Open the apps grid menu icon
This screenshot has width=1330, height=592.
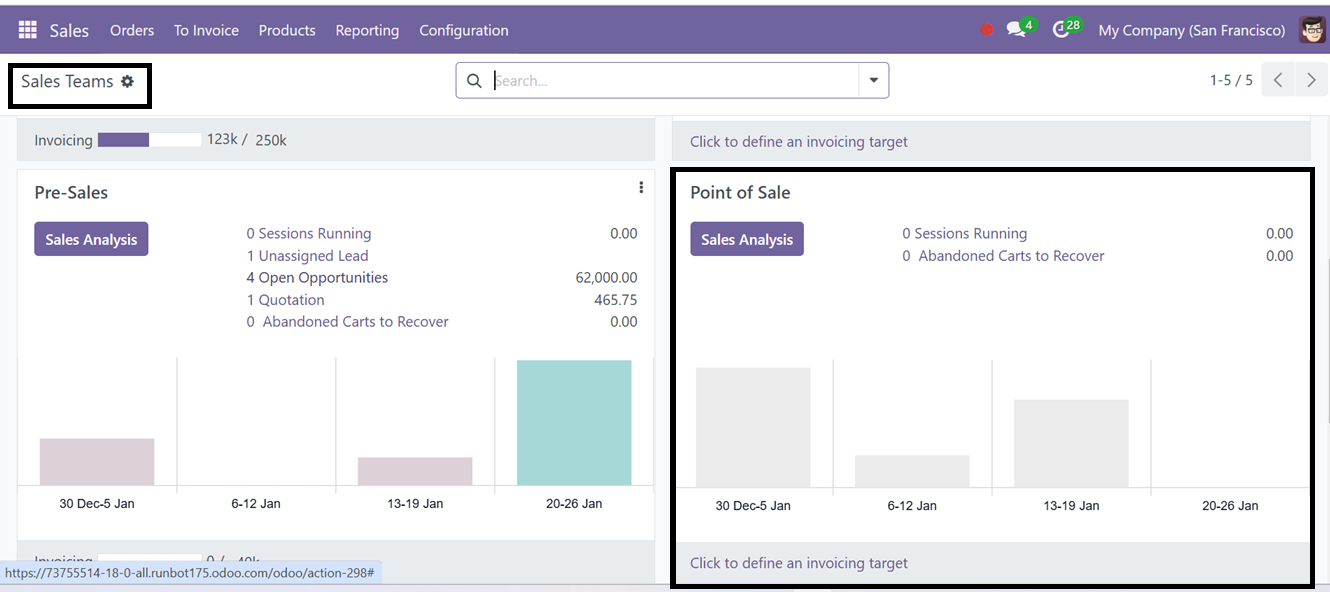[x=27, y=30]
